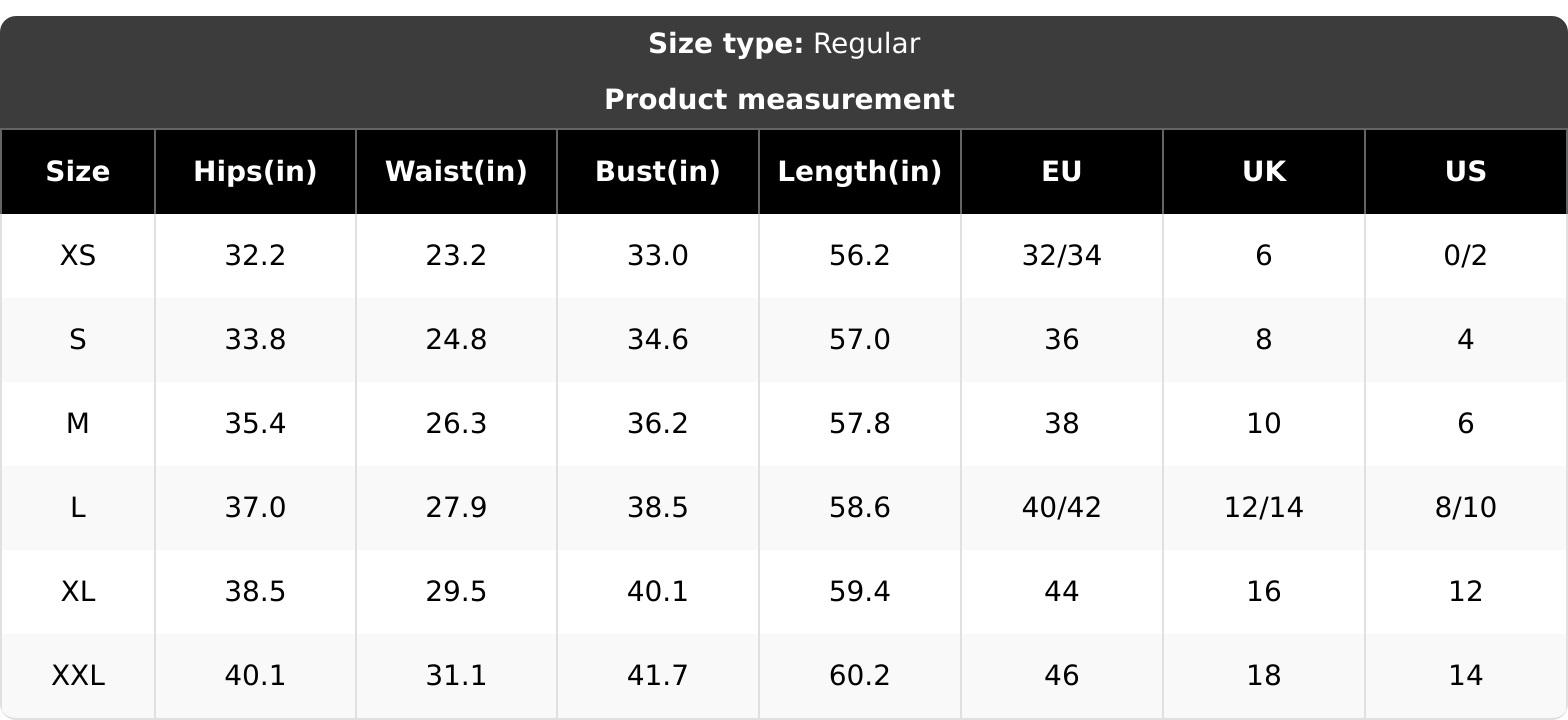Select the Bust(in) header cell

pyautogui.click(x=658, y=172)
